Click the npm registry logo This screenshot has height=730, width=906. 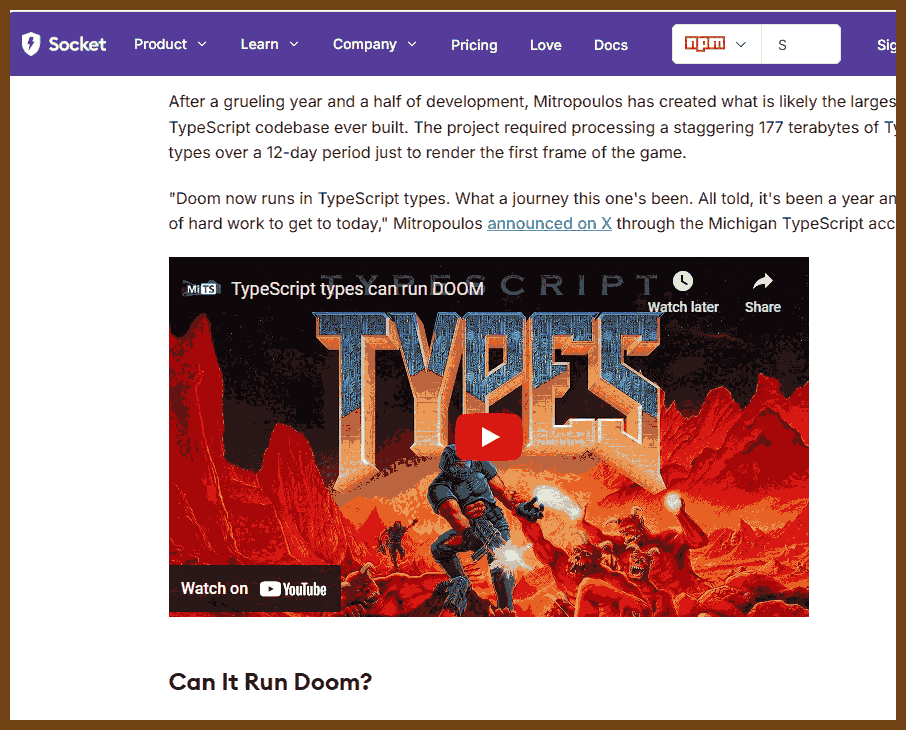pyautogui.click(x=704, y=43)
